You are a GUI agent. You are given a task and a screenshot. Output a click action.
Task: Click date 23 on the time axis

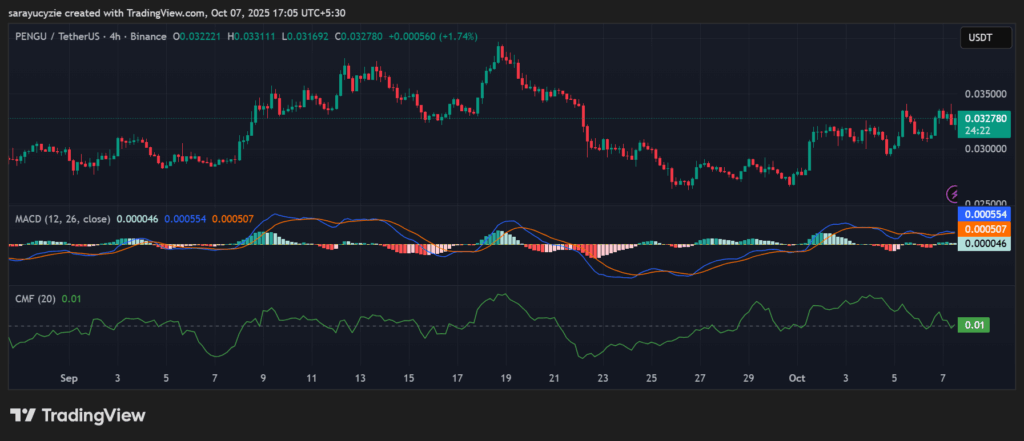[603, 379]
